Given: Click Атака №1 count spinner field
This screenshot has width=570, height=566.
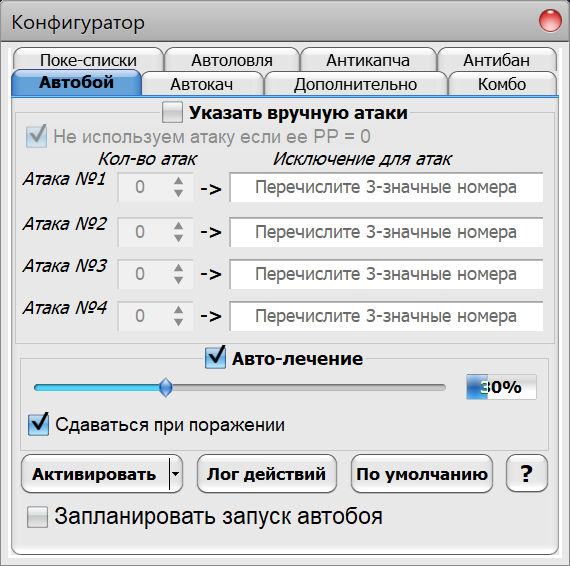Looking at the screenshot, I should 155,187.
